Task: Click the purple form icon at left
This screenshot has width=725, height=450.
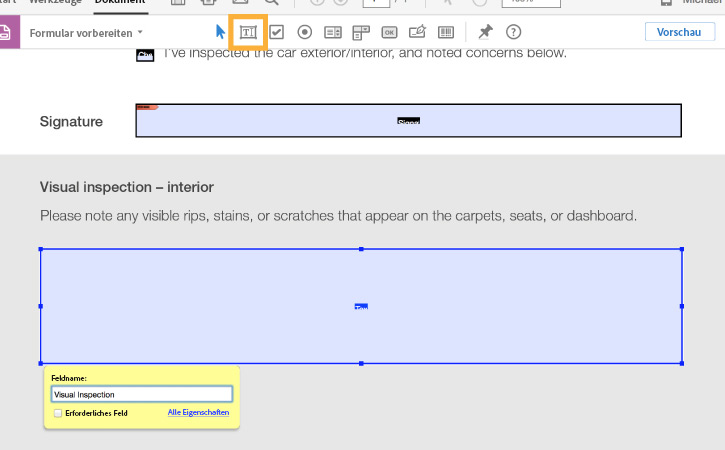Action: coord(10,32)
